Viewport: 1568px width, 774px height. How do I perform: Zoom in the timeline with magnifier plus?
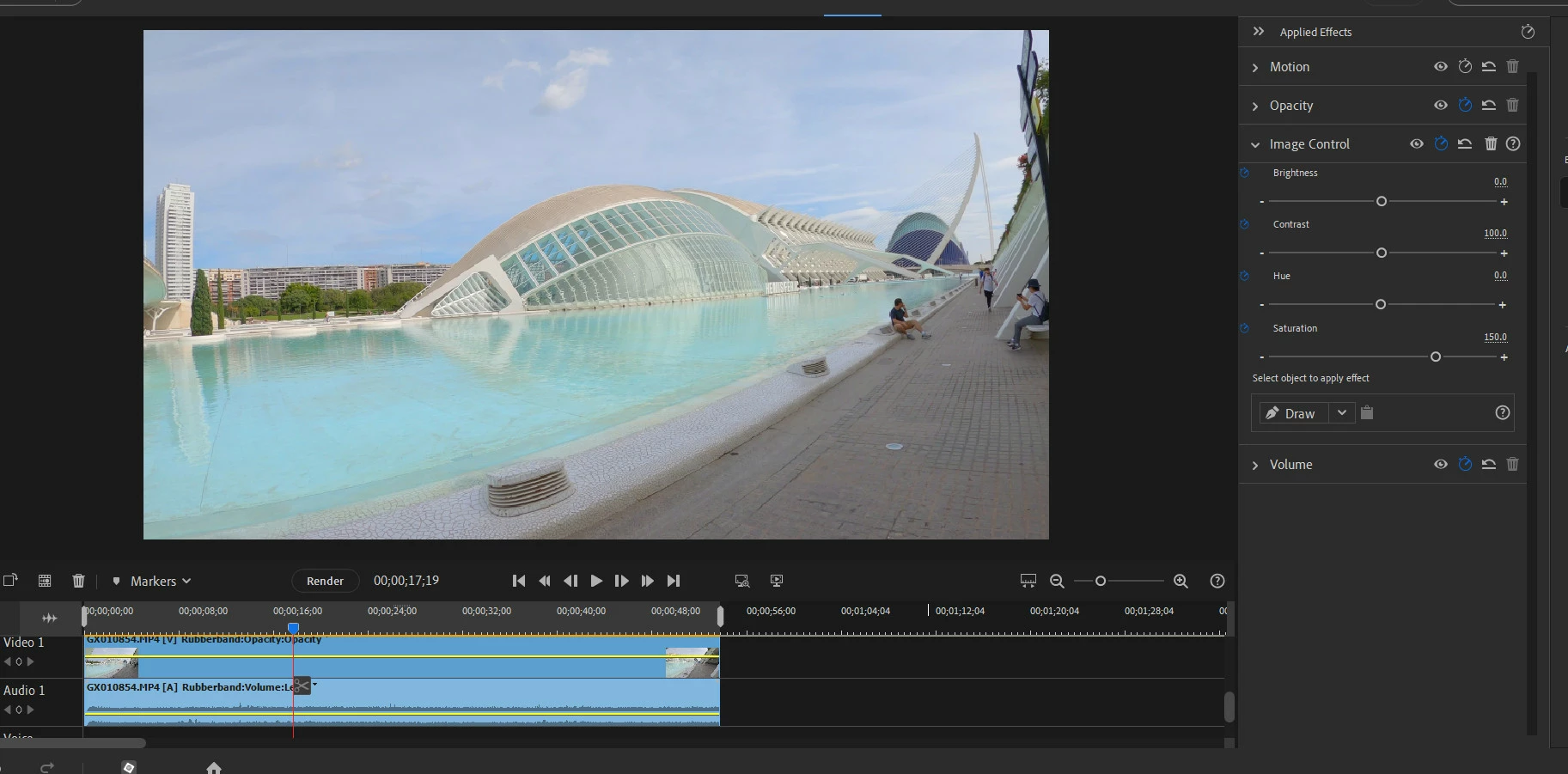(1181, 581)
